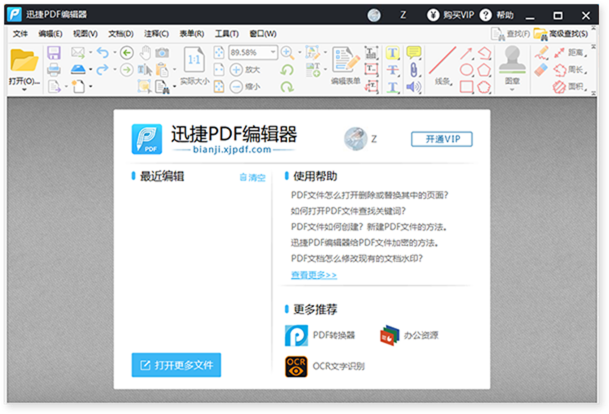Click the 清空 clear recent link

(252, 177)
